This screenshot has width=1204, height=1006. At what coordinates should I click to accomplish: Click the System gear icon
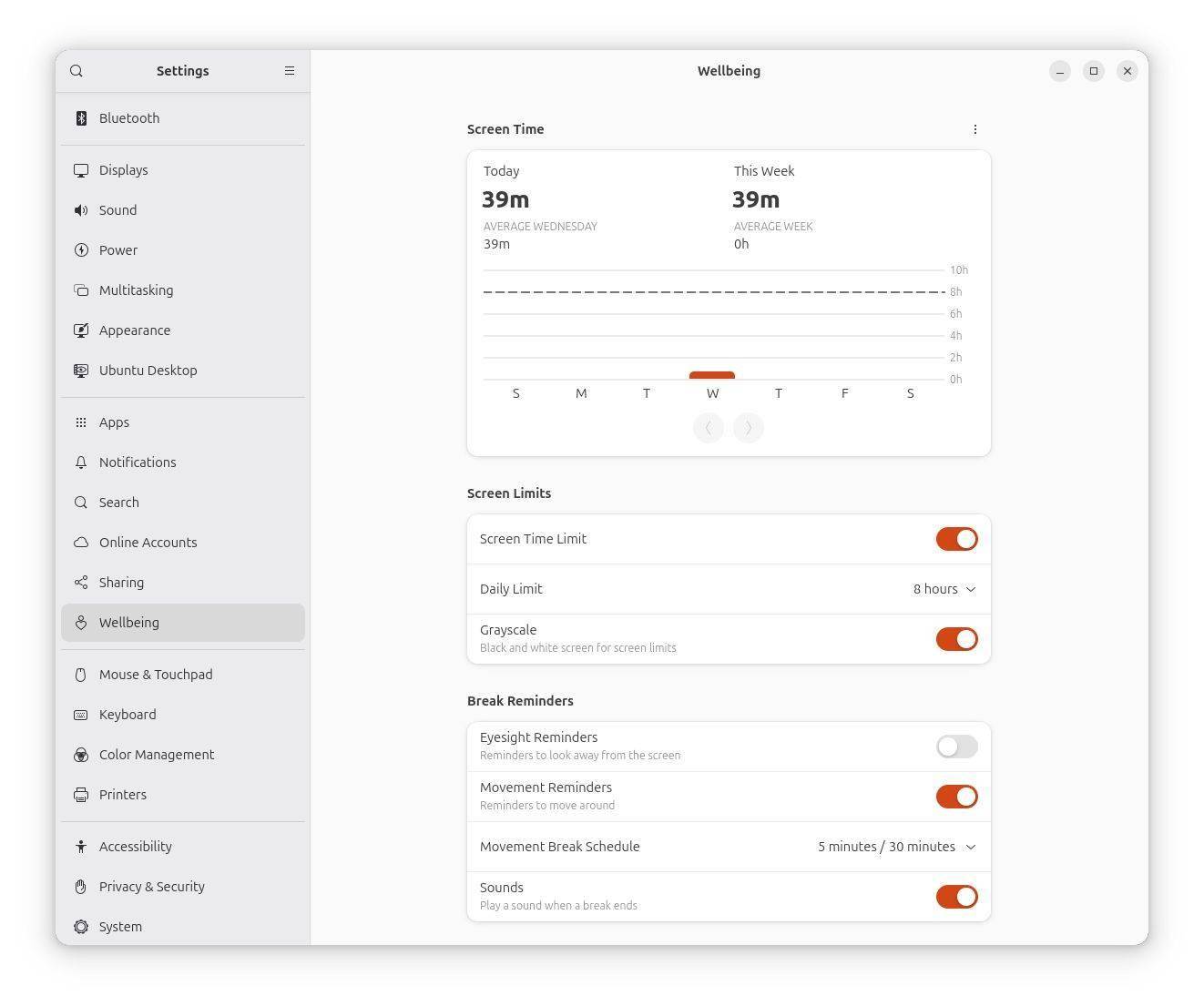tap(81, 927)
